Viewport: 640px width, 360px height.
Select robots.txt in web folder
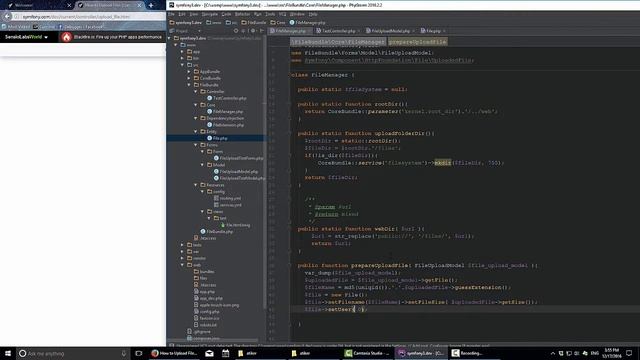point(205,325)
